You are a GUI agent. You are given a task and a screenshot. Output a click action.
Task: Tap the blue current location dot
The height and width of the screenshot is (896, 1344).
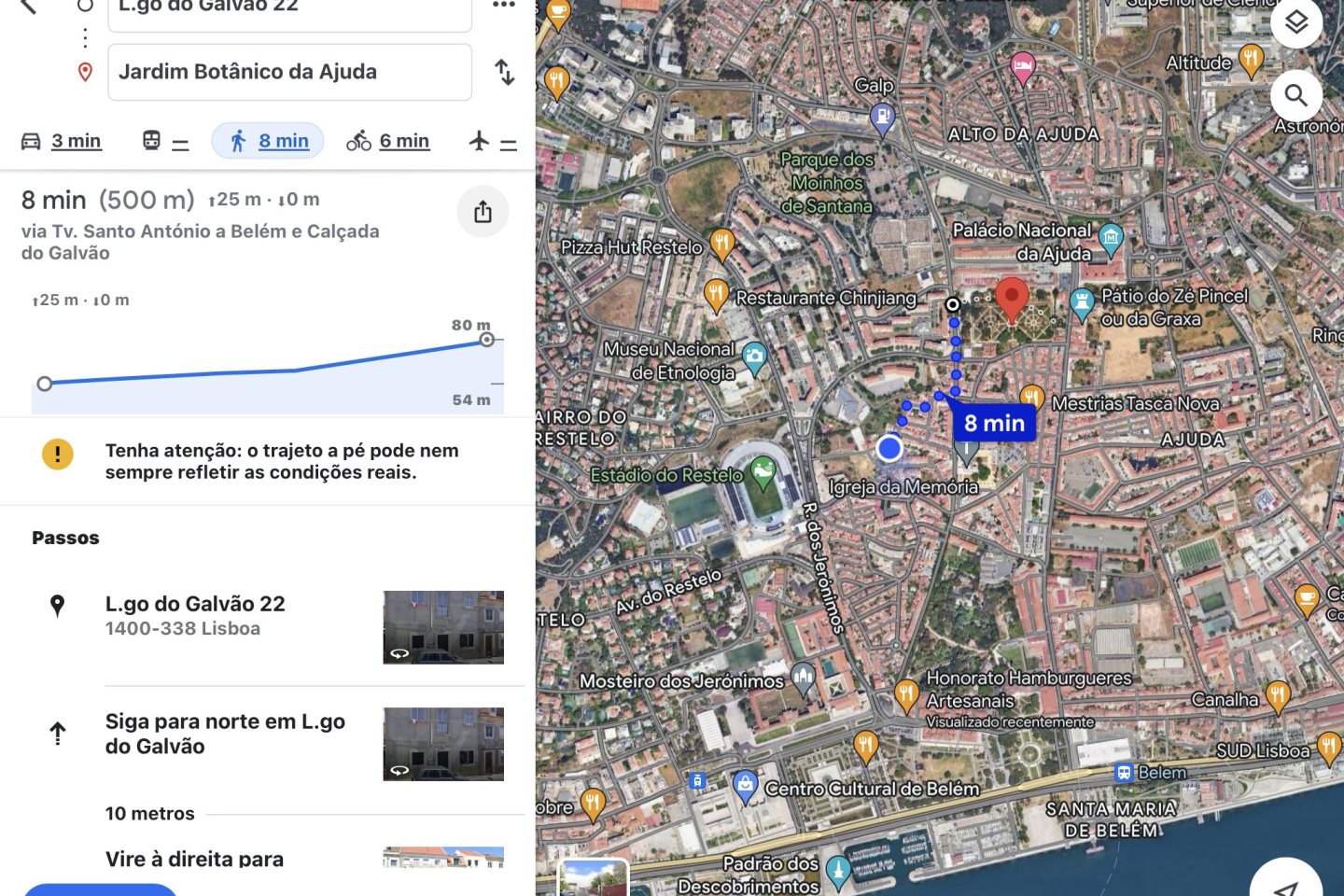click(x=889, y=449)
